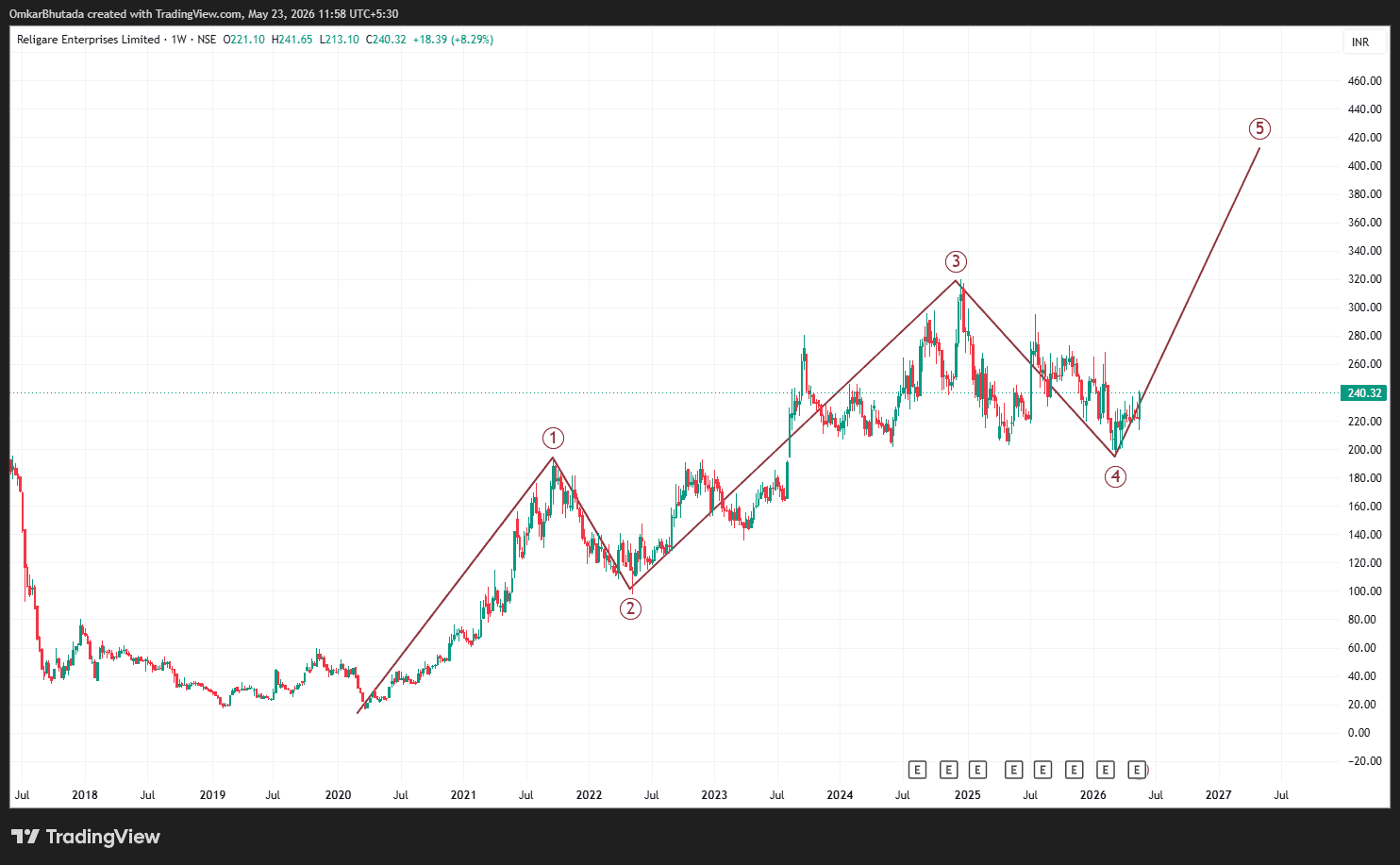Click the 2020 time axis label
The image size is (1400, 865).
[x=338, y=795]
